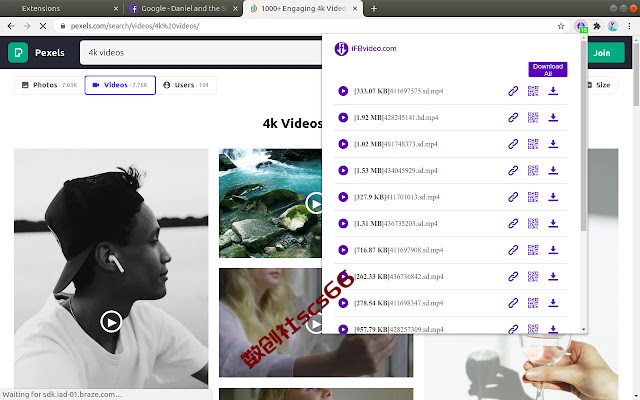This screenshot has height=400, width=640.
Task: Click the popup list vertical scrollbar
Action: pyautogui.click(x=583, y=137)
